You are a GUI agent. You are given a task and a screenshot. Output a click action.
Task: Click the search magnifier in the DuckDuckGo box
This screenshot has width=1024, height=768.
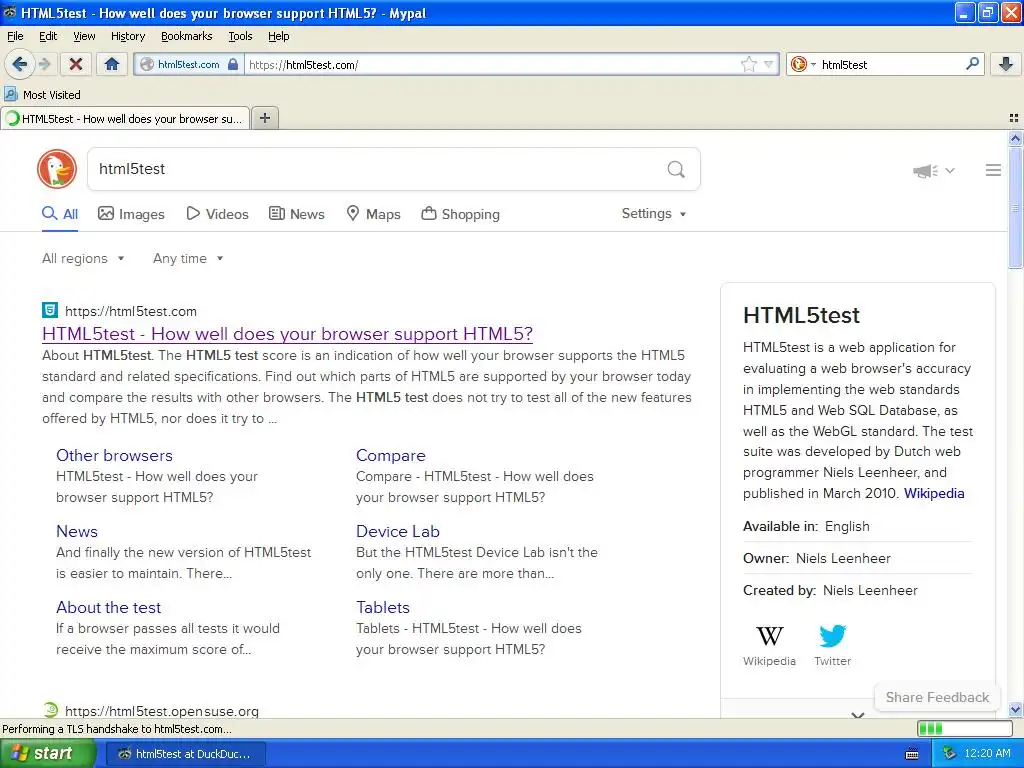click(x=676, y=169)
